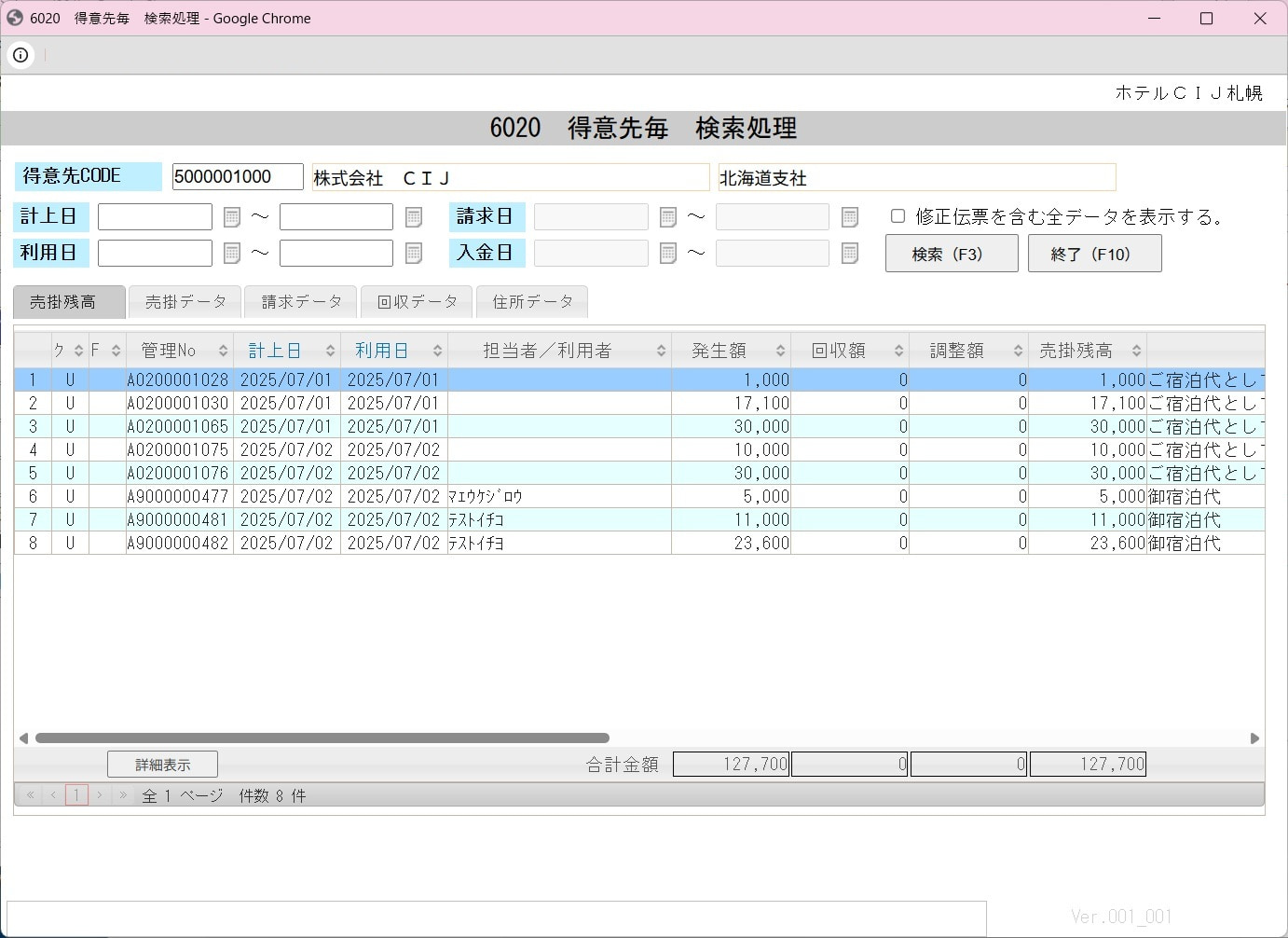Viewport: 1288px width, 938px height.
Task: Go to first page in pager
Action: click(30, 795)
